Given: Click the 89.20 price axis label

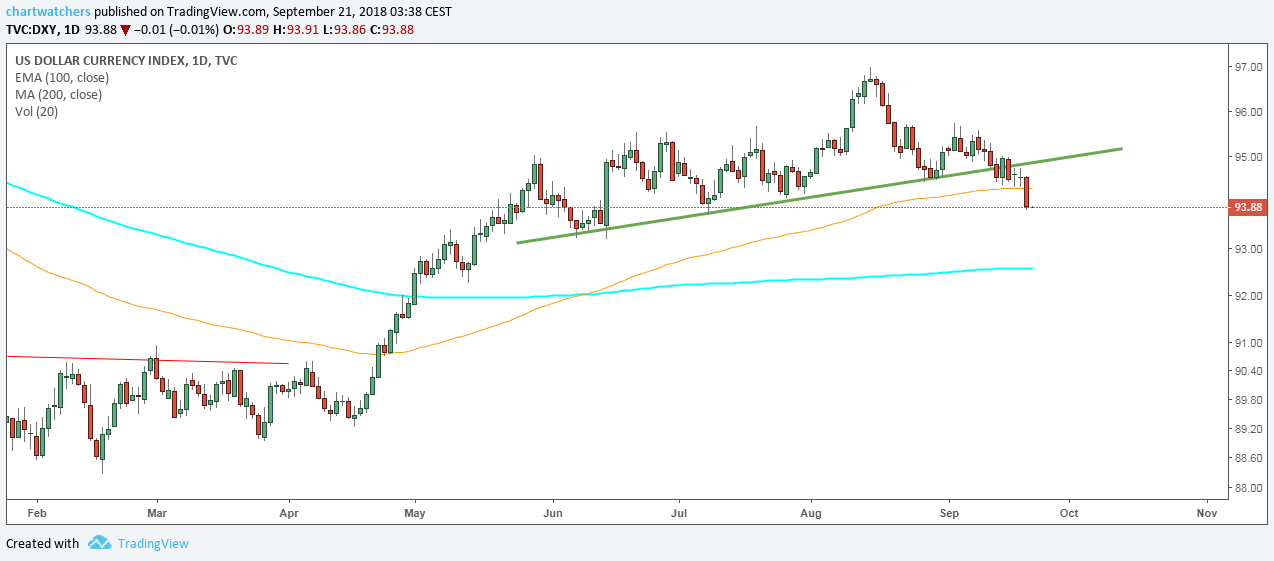Looking at the screenshot, I should tap(1247, 430).
